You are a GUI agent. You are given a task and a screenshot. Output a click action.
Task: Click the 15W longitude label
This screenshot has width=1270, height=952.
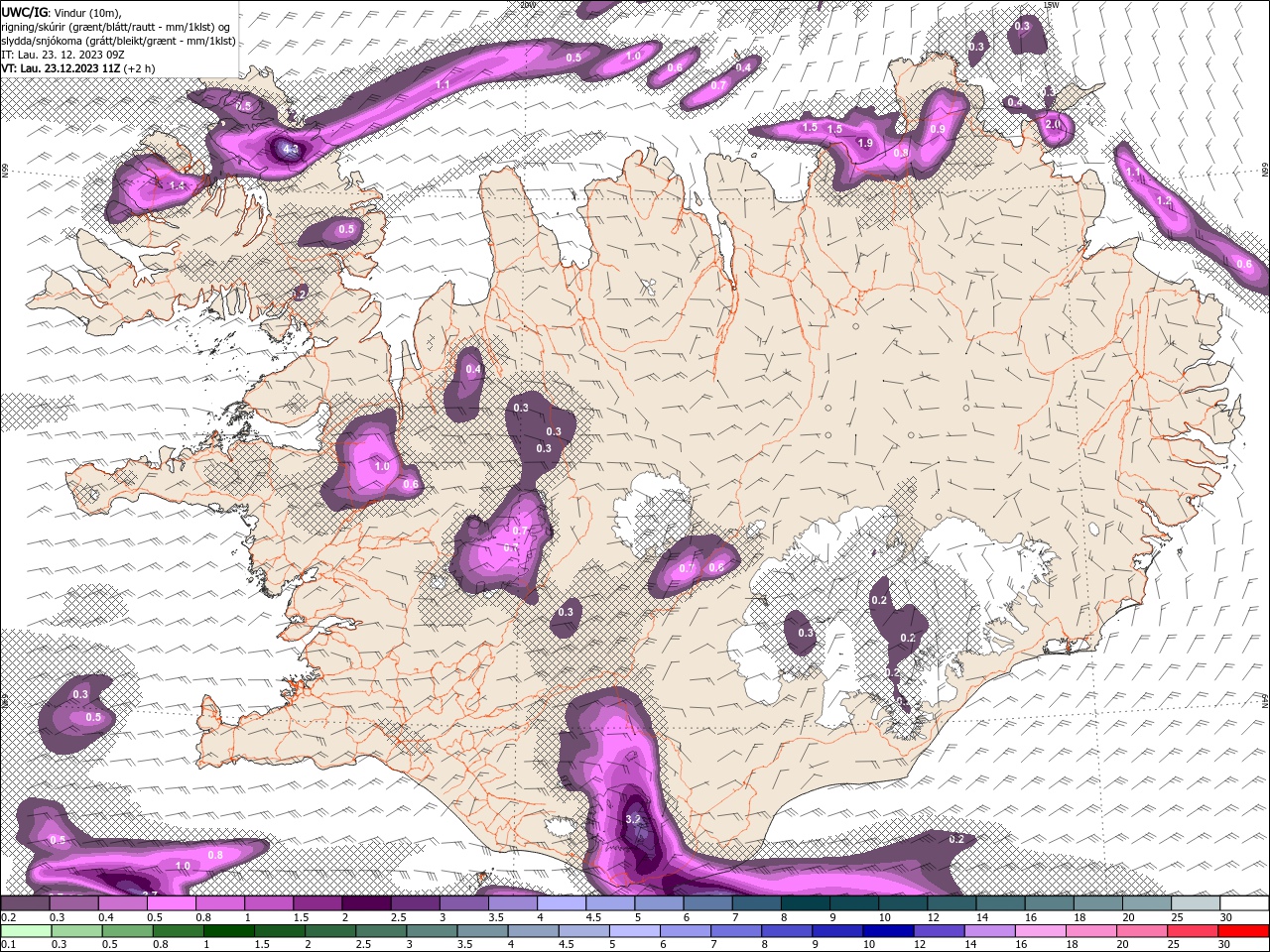coord(1052,5)
